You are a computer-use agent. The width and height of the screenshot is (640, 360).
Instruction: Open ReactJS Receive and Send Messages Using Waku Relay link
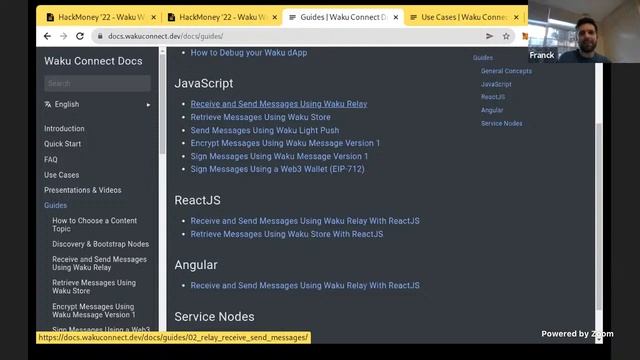(x=305, y=221)
